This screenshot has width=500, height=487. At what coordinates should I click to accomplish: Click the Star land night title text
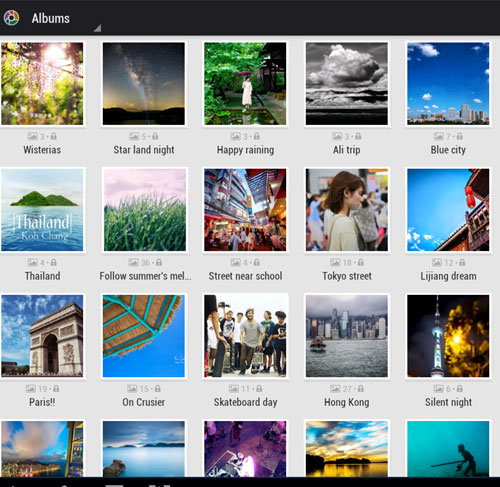144,150
